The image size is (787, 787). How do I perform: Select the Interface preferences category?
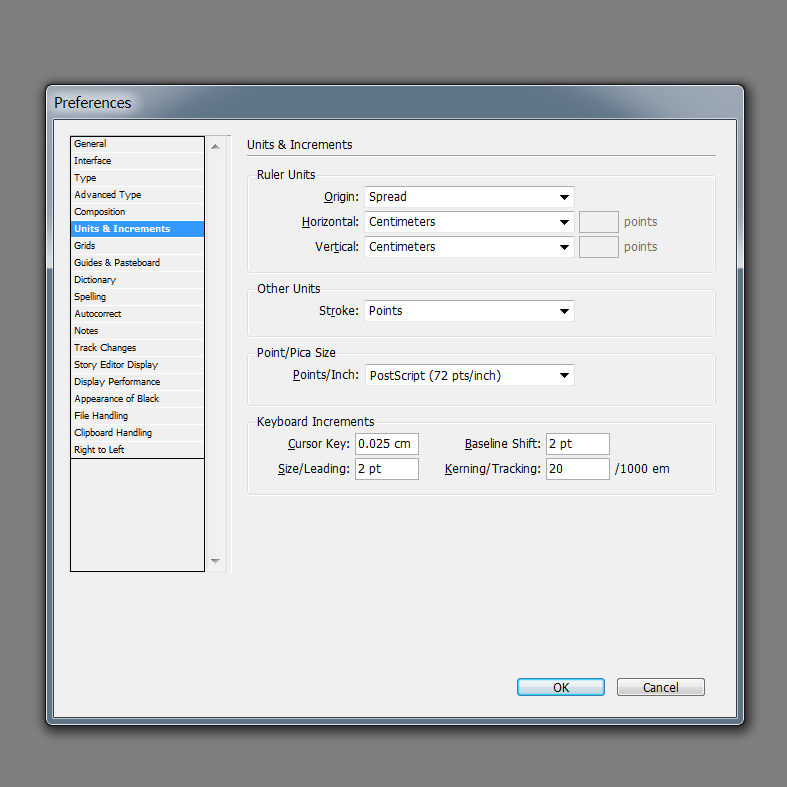click(137, 161)
